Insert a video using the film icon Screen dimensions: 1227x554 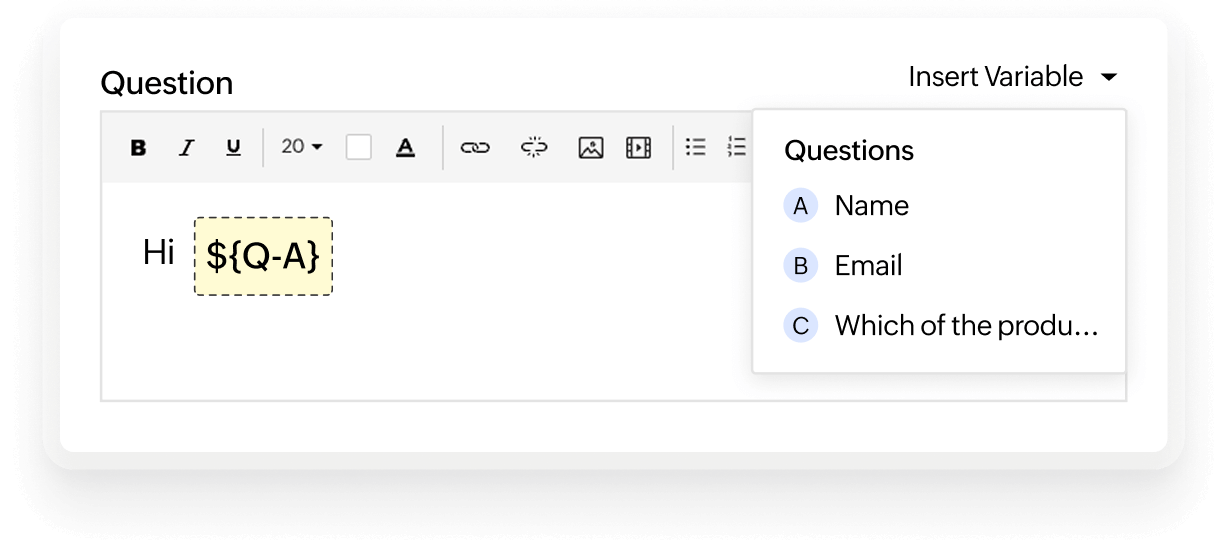(x=638, y=148)
